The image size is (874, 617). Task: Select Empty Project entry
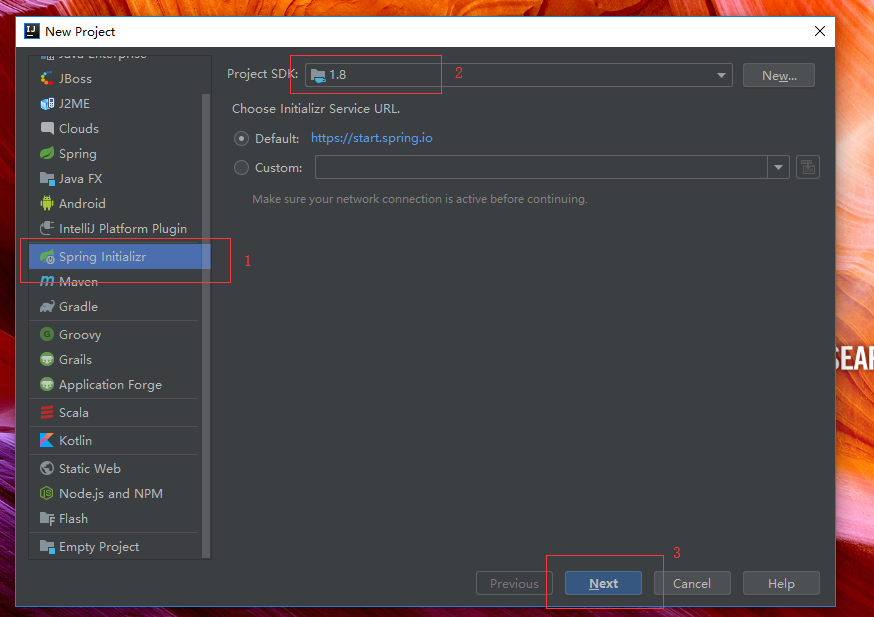pyautogui.click(x=120, y=547)
